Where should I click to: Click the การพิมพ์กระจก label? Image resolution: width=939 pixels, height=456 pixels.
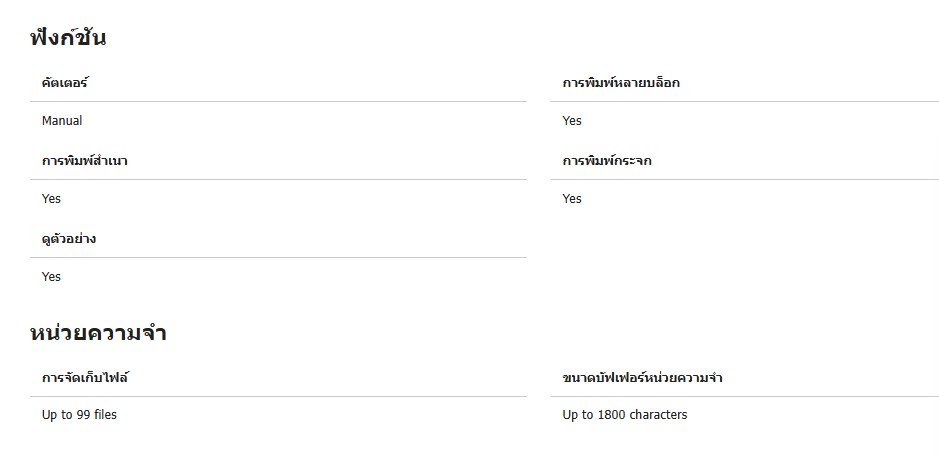[607, 161]
